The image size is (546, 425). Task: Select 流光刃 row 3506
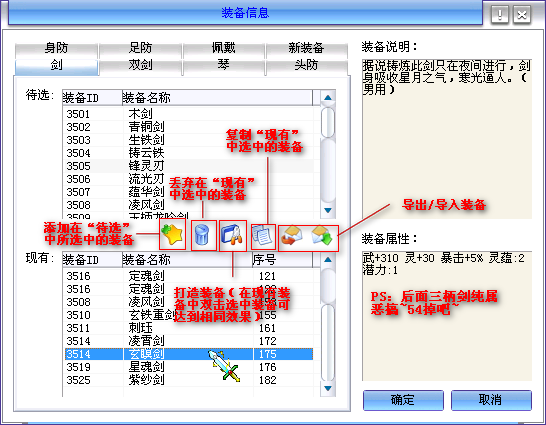pyautogui.click(x=188, y=179)
